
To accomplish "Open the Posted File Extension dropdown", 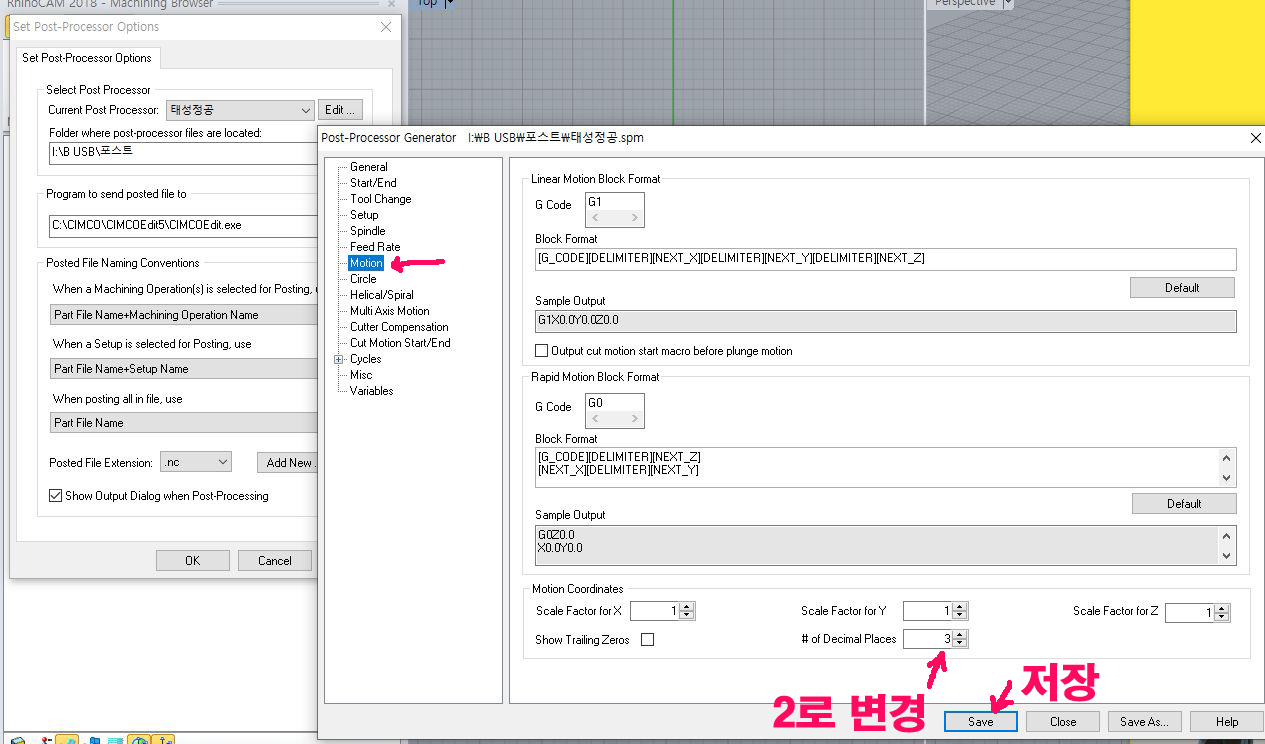I will (222, 462).
